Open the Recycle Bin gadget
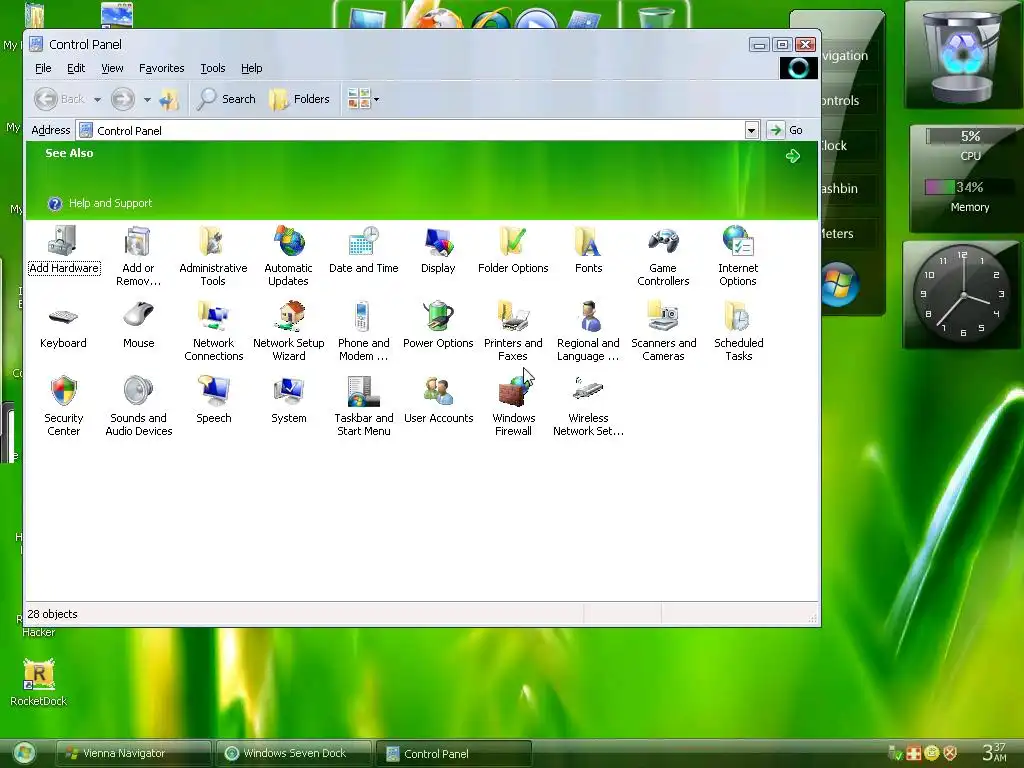The image size is (1024, 768). [x=961, y=55]
